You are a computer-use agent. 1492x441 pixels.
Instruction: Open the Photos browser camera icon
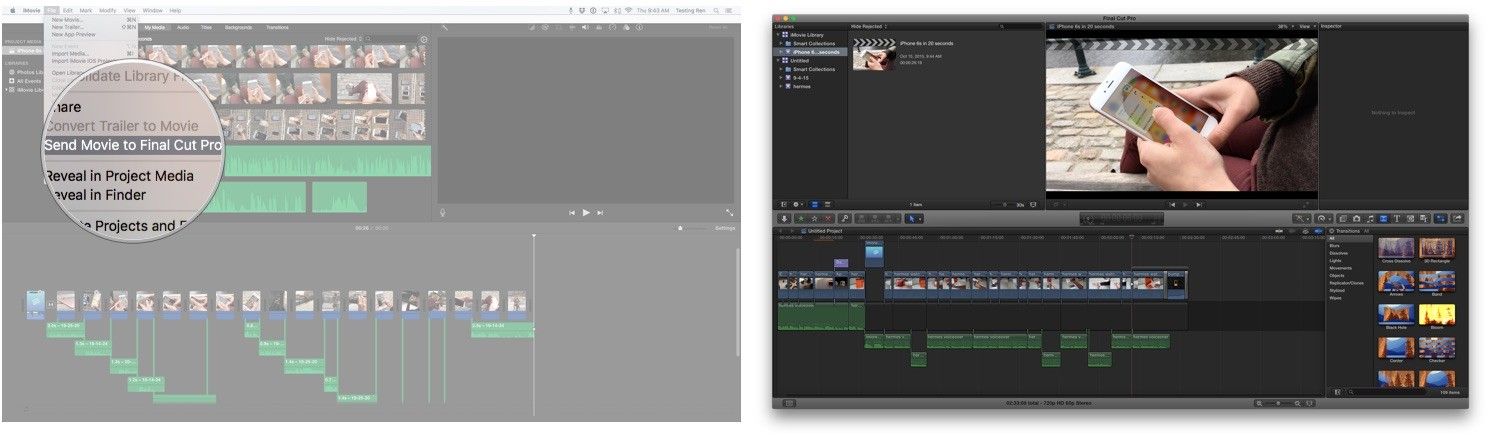1356,218
